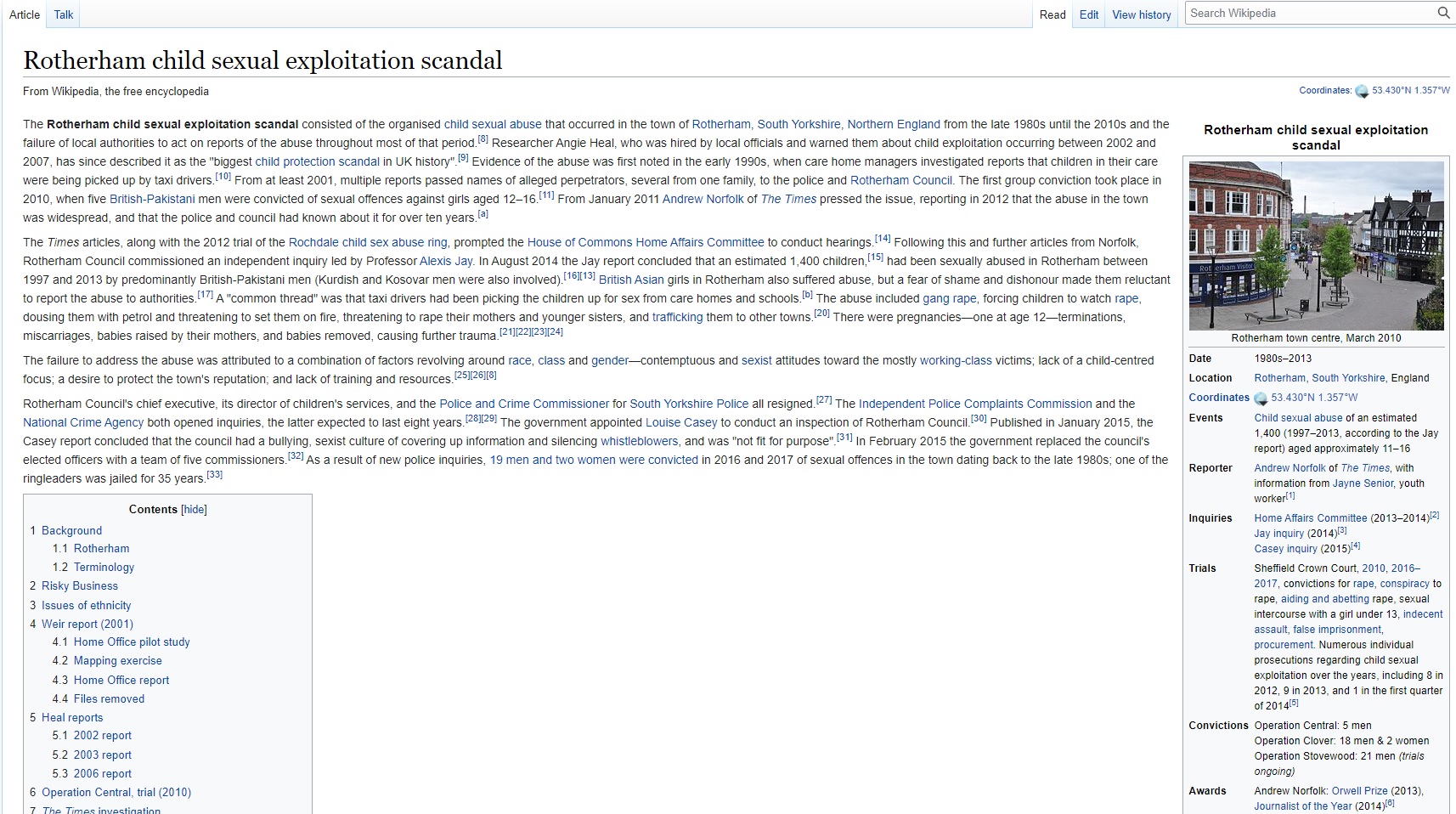Image resolution: width=1456 pixels, height=814 pixels.
Task: Open South Yorkshire Police link
Action: (x=689, y=404)
